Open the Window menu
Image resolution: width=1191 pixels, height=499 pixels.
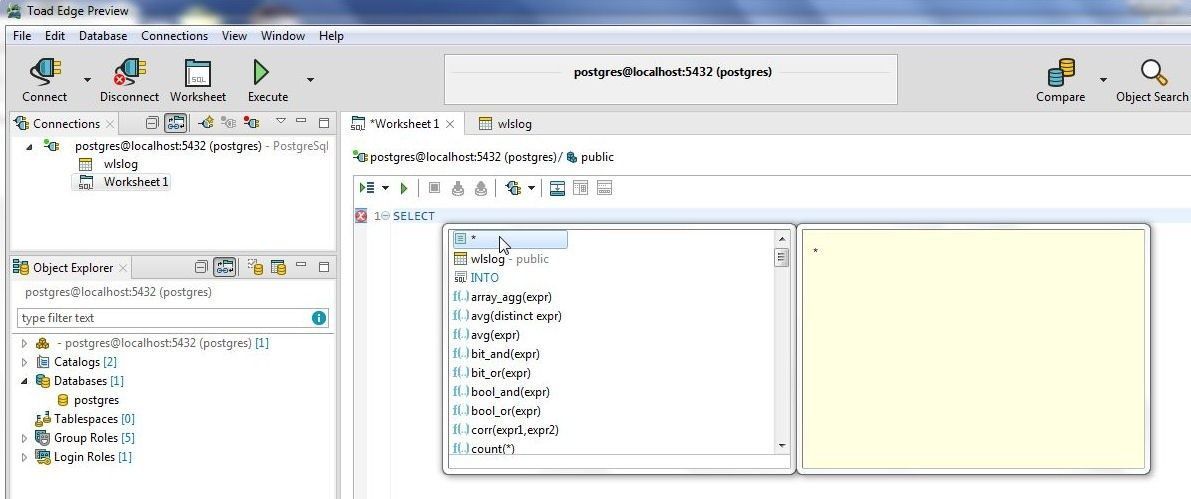point(283,36)
